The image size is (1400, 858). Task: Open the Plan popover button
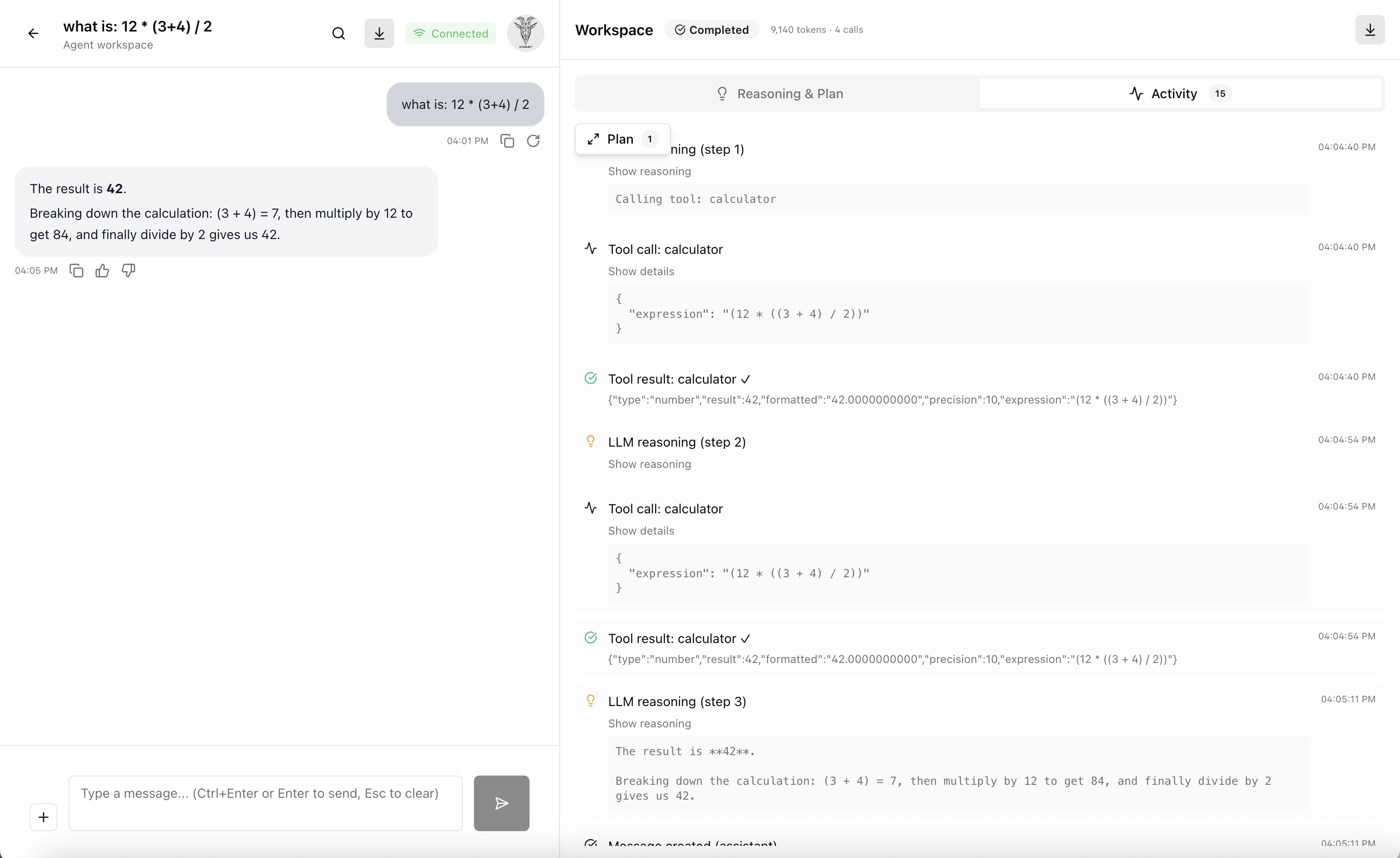[621, 139]
